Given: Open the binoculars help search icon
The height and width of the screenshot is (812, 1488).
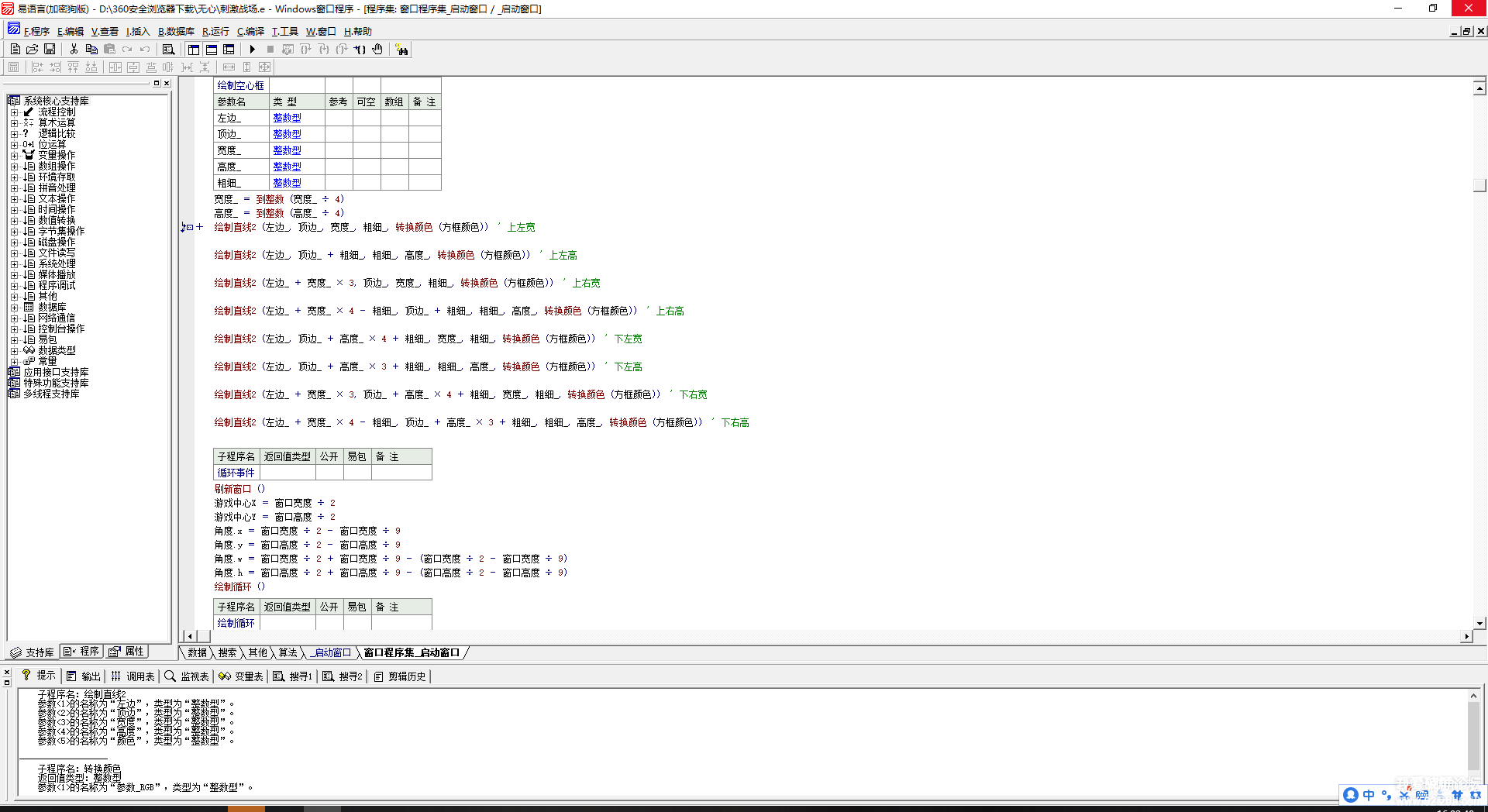Looking at the screenshot, I should (x=401, y=50).
